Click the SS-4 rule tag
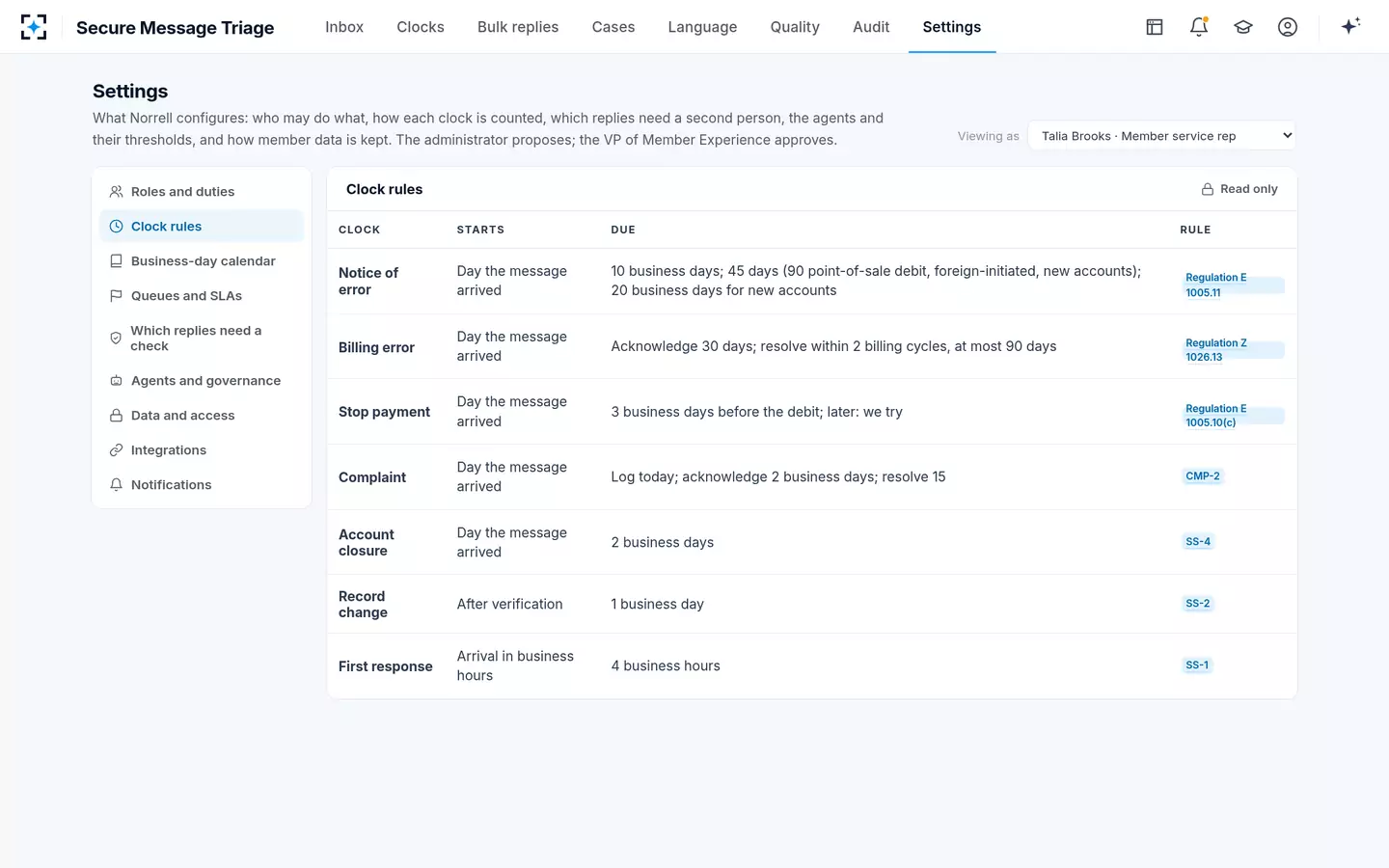 point(1198,542)
